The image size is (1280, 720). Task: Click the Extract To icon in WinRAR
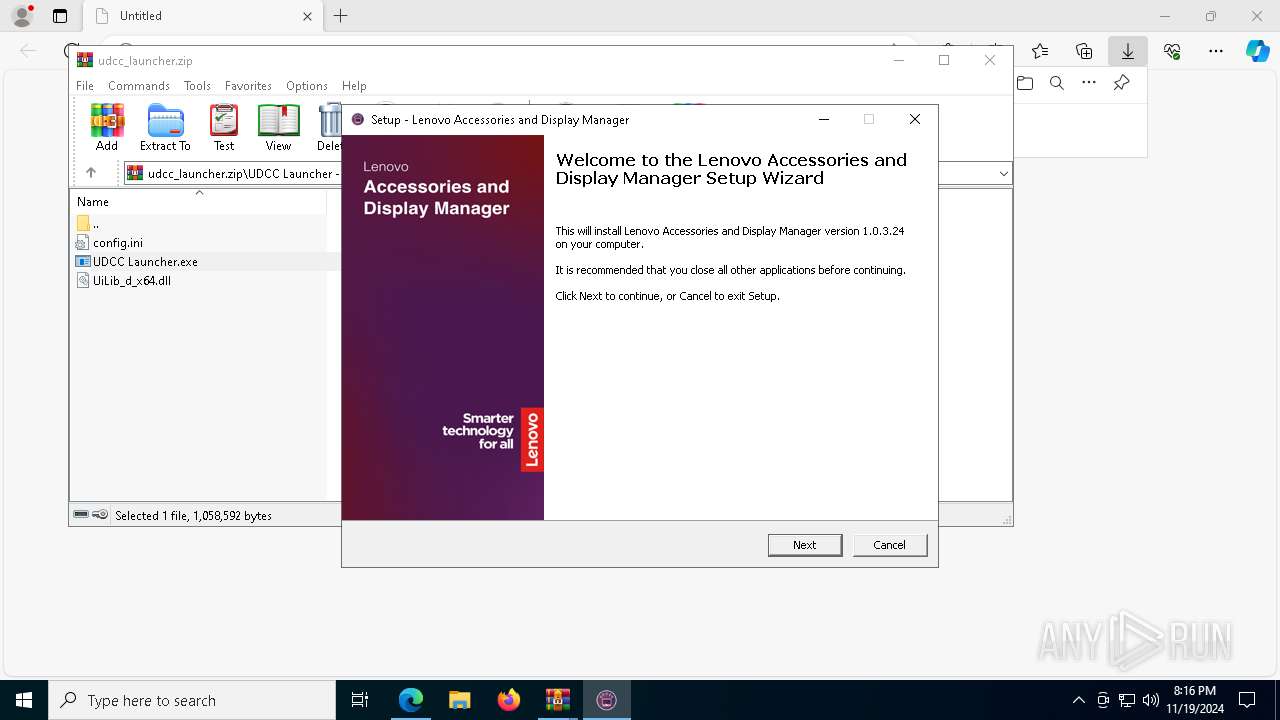165,127
